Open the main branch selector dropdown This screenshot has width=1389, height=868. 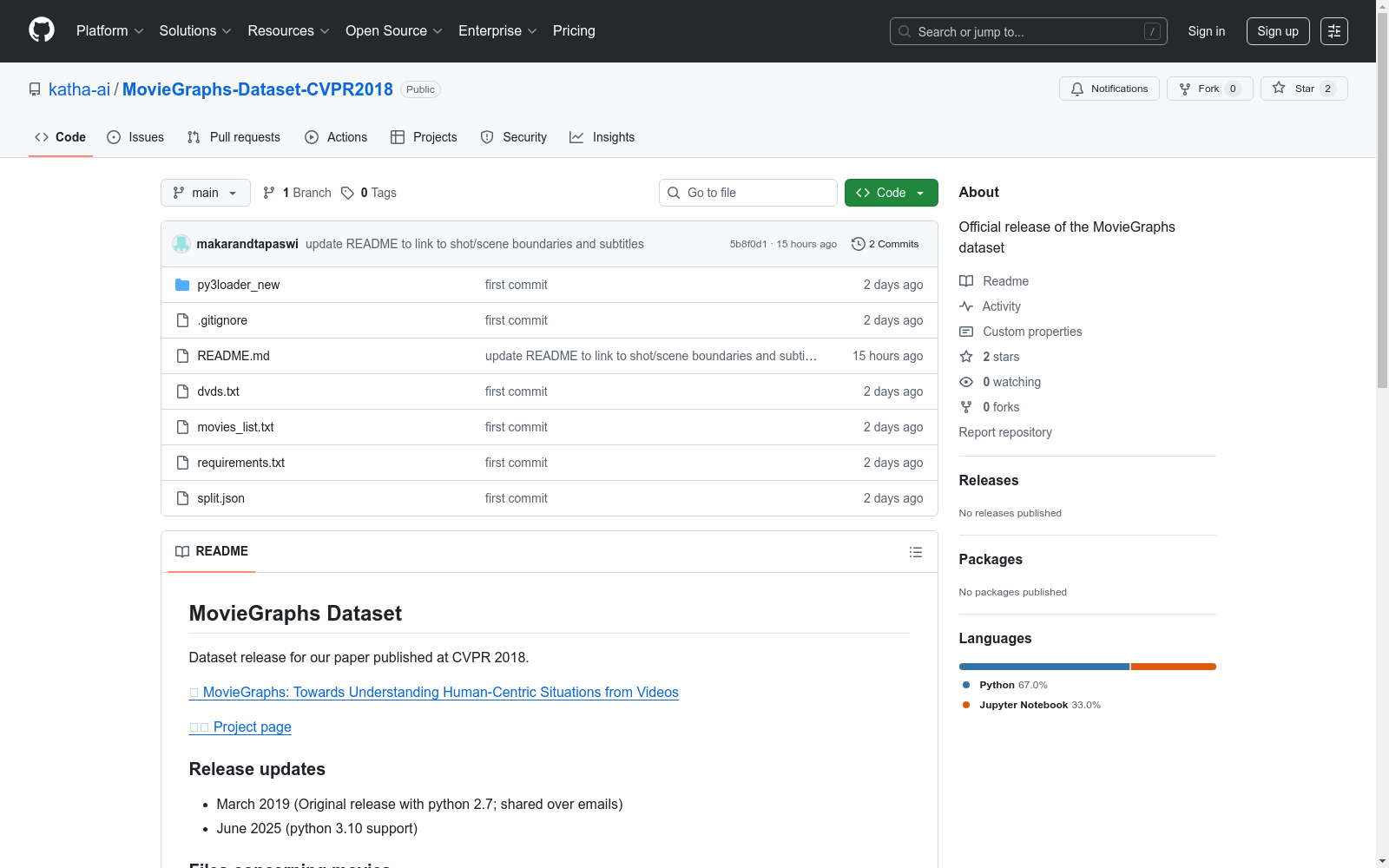coord(206,193)
